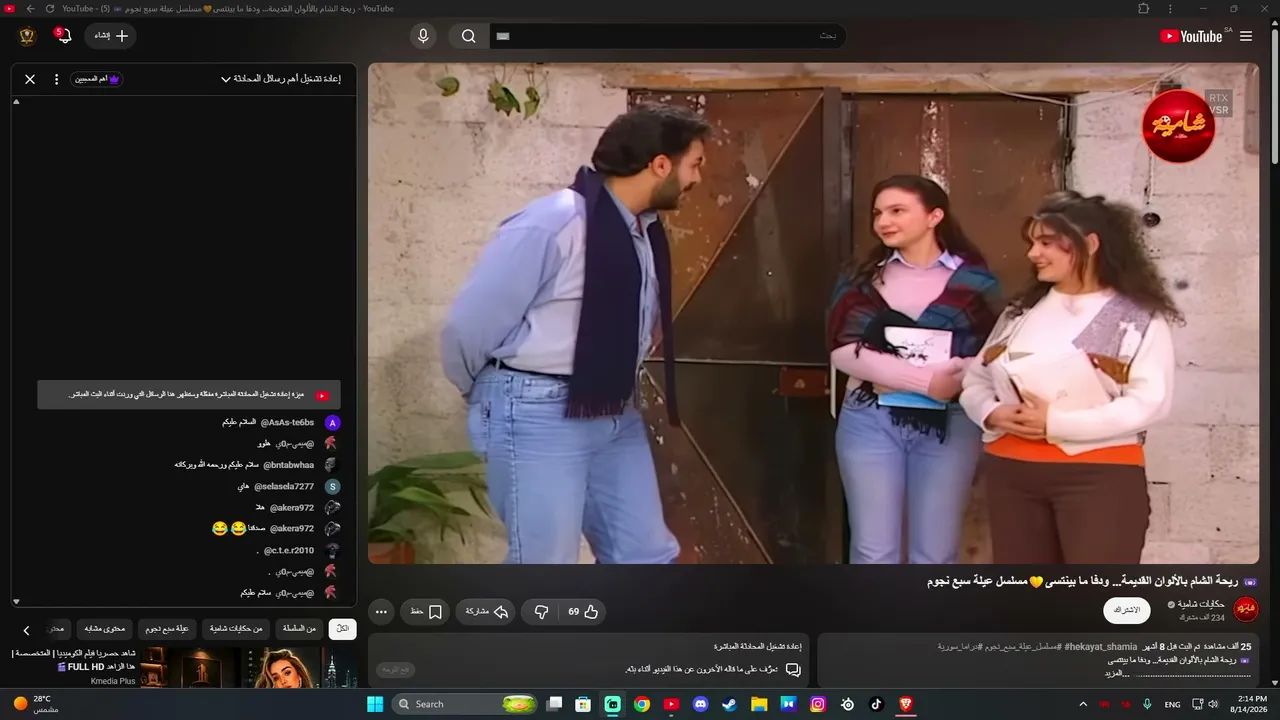Screen dimensions: 1280x720
Task: Open the live chat replay speech-bubble icon
Action: (792, 669)
